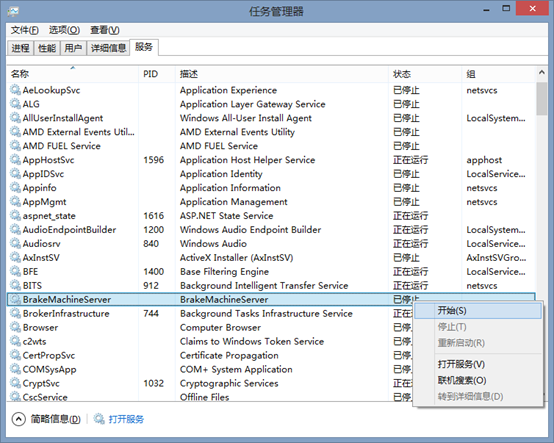Click the COM+ System Application description
Viewport: 554px width, 443px height.
[236, 369]
